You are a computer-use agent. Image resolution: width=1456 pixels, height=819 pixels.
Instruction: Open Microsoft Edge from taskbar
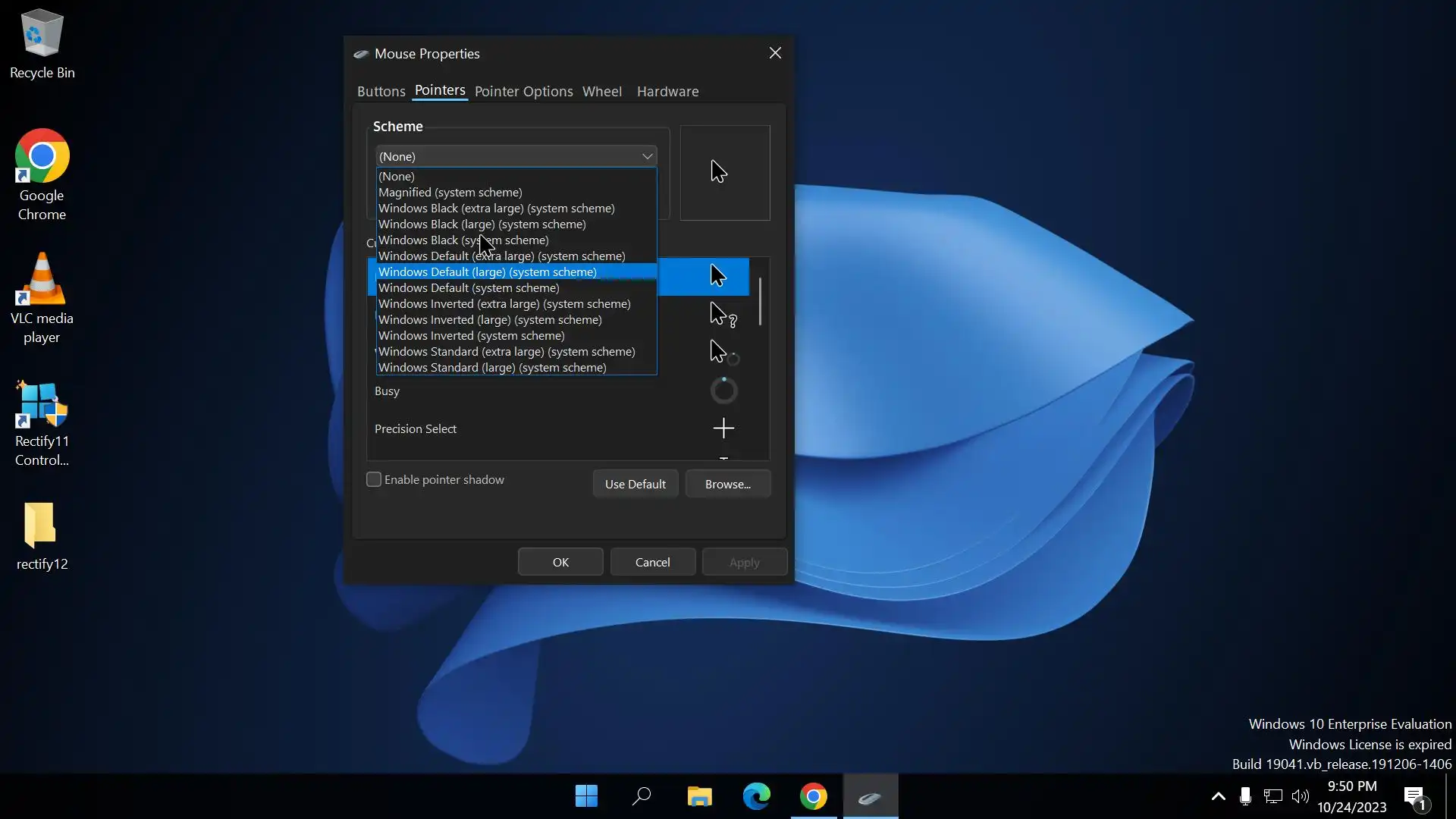756,796
